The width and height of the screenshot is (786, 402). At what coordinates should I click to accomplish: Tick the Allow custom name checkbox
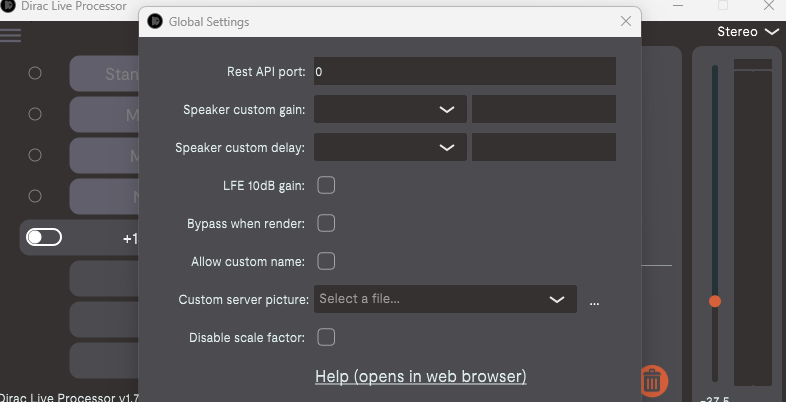[x=326, y=261]
